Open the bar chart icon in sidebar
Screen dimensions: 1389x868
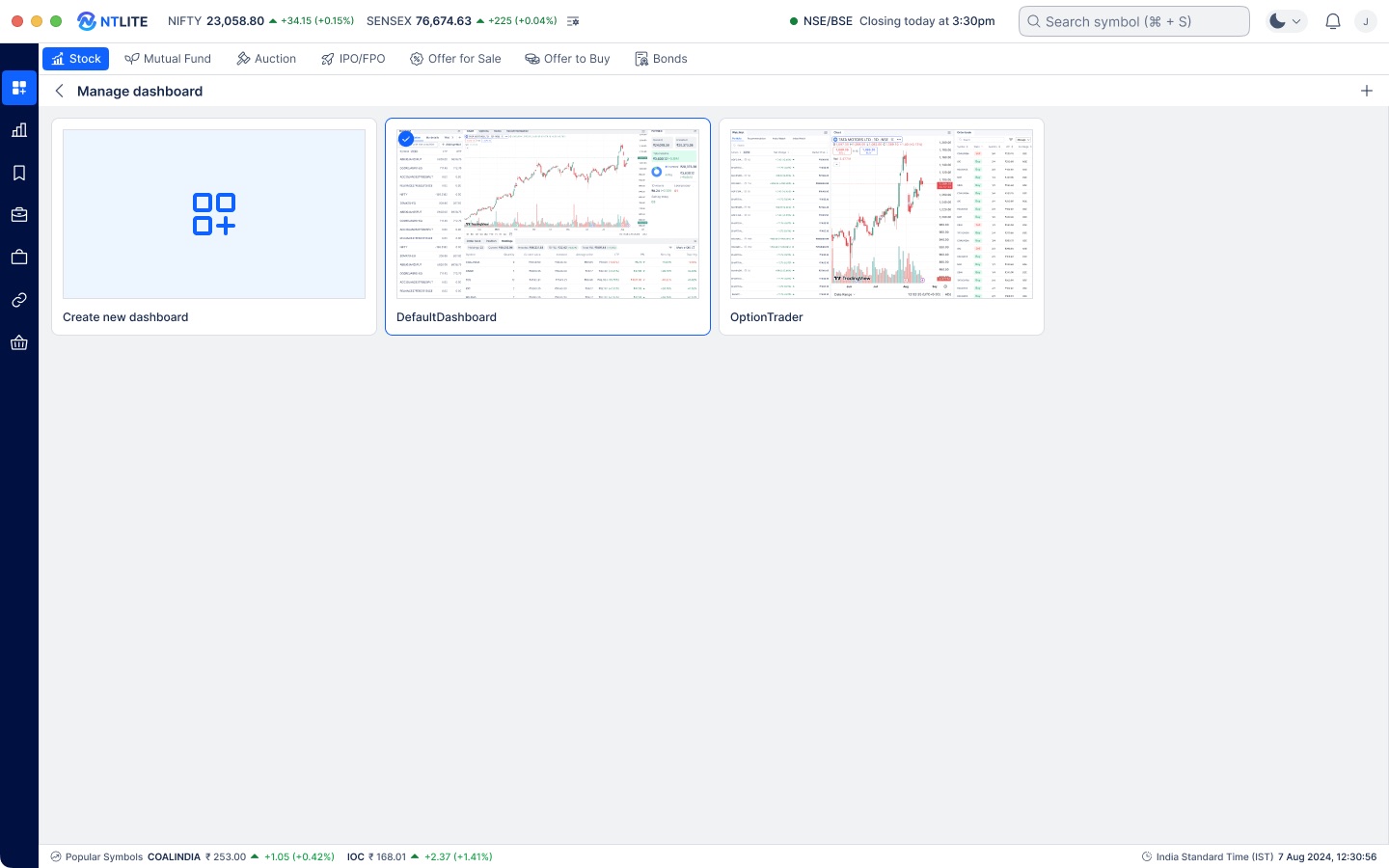point(19,130)
